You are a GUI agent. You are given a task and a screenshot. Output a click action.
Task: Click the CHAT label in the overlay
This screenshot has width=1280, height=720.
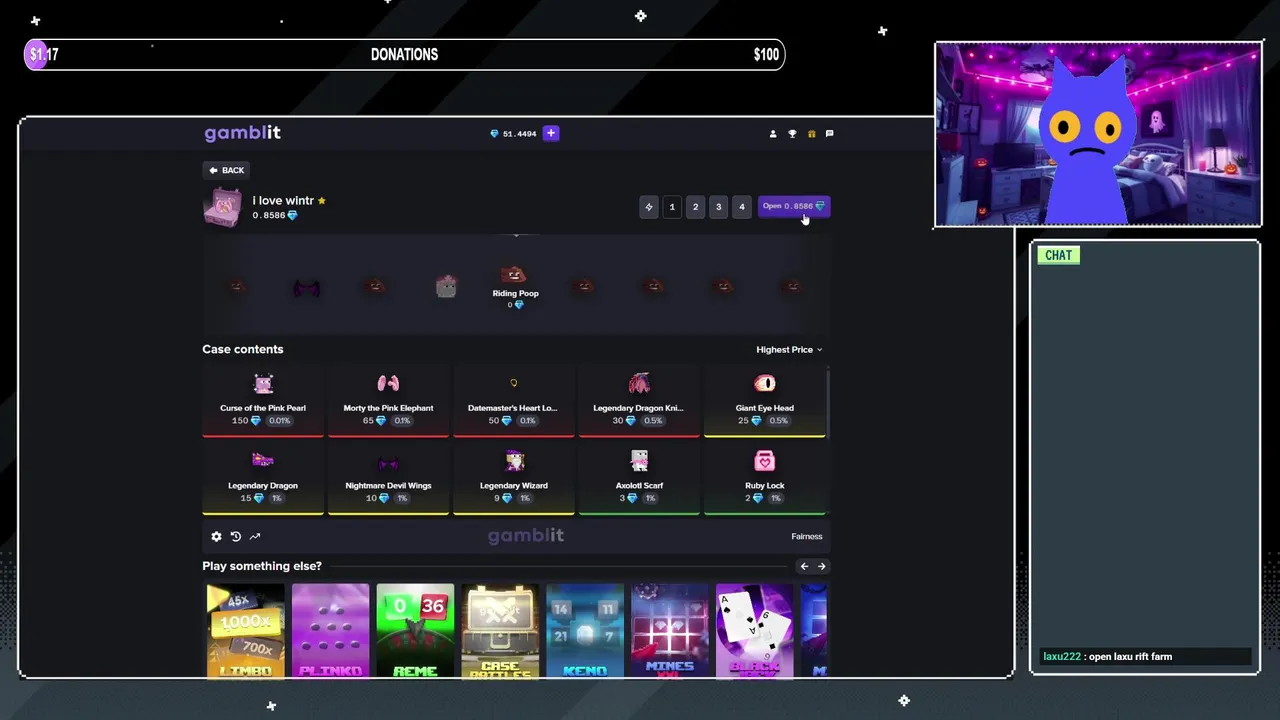point(1058,255)
